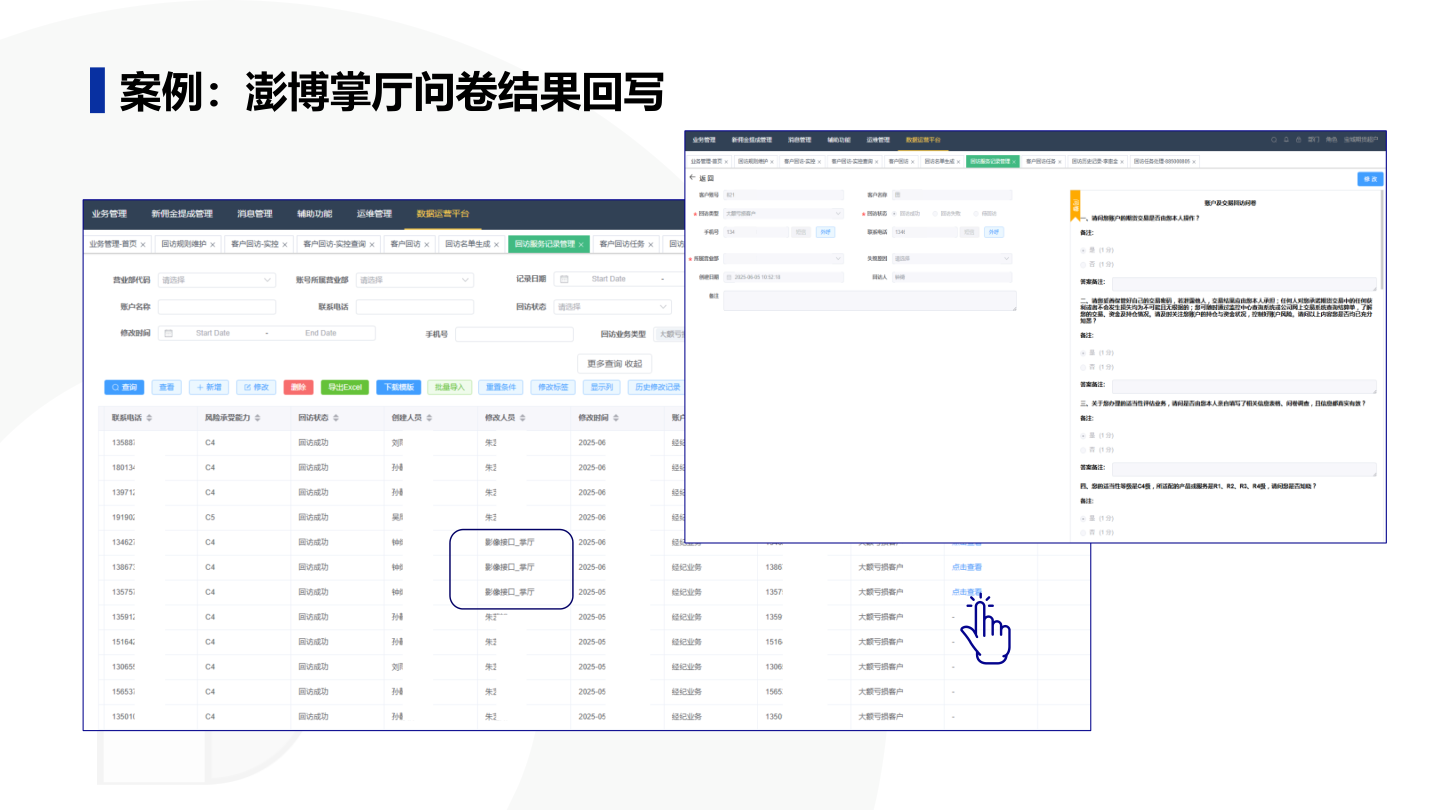Close the 回访任务处理 tab in detail window
Image resolution: width=1440 pixels, height=810 pixels.
[1194, 161]
